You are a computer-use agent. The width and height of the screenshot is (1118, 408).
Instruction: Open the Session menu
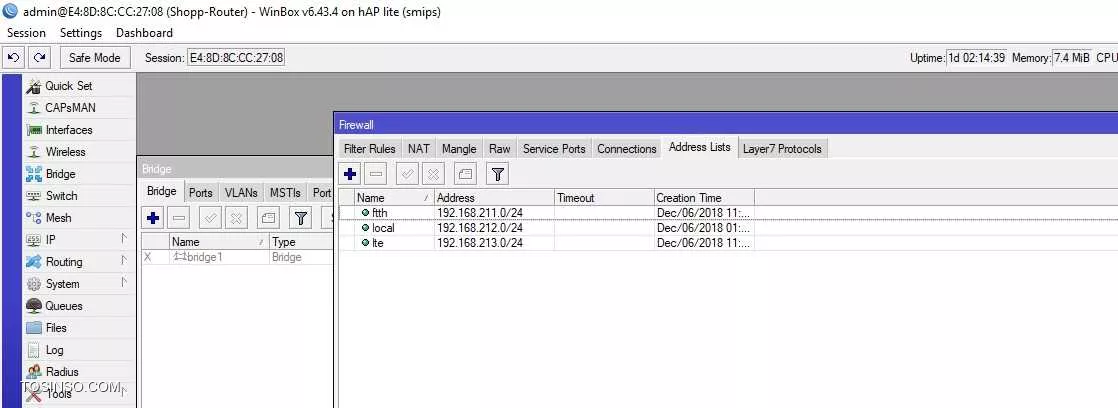[26, 33]
